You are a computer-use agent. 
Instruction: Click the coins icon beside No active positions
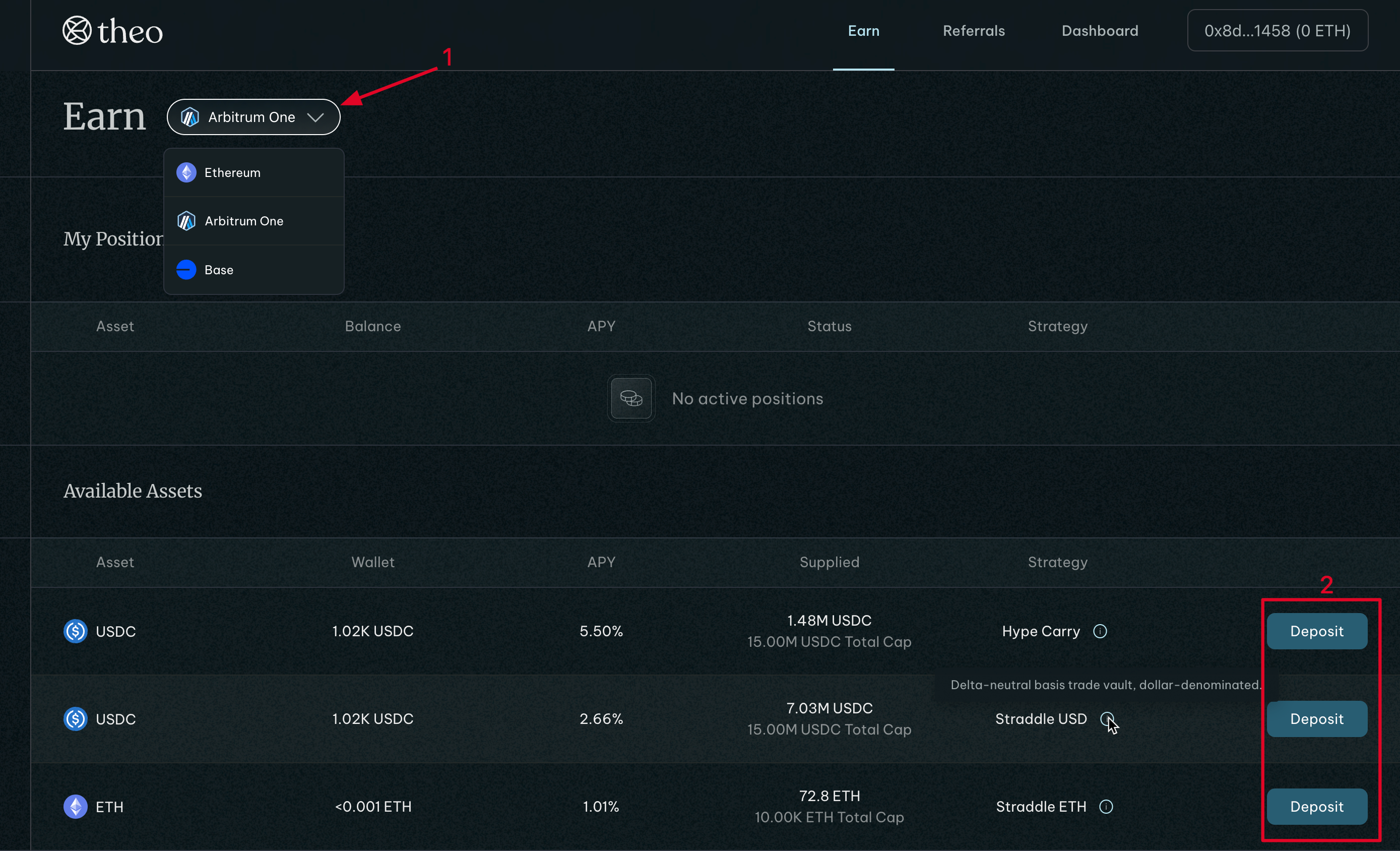pyautogui.click(x=630, y=398)
